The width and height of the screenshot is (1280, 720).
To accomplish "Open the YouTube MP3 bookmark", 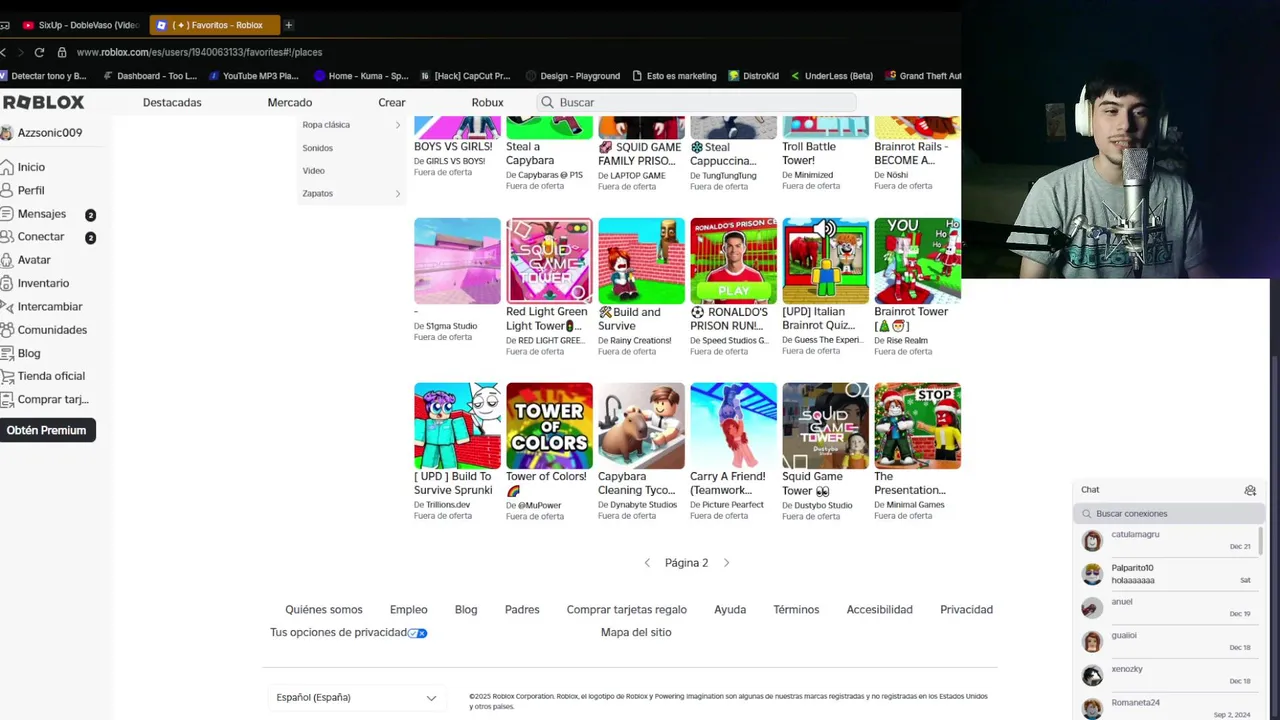I will [253, 76].
